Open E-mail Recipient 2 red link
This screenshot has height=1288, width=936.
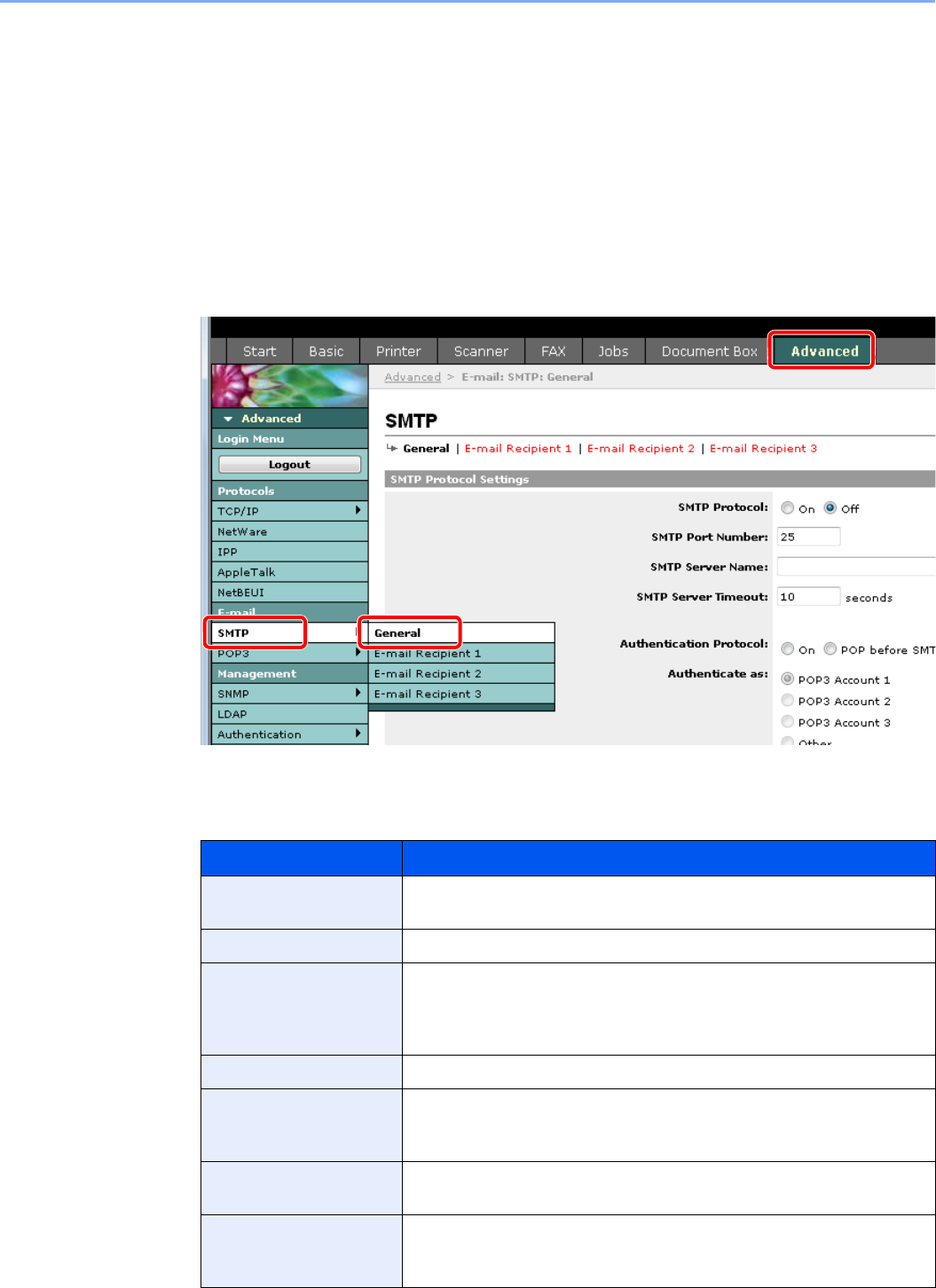(x=641, y=449)
